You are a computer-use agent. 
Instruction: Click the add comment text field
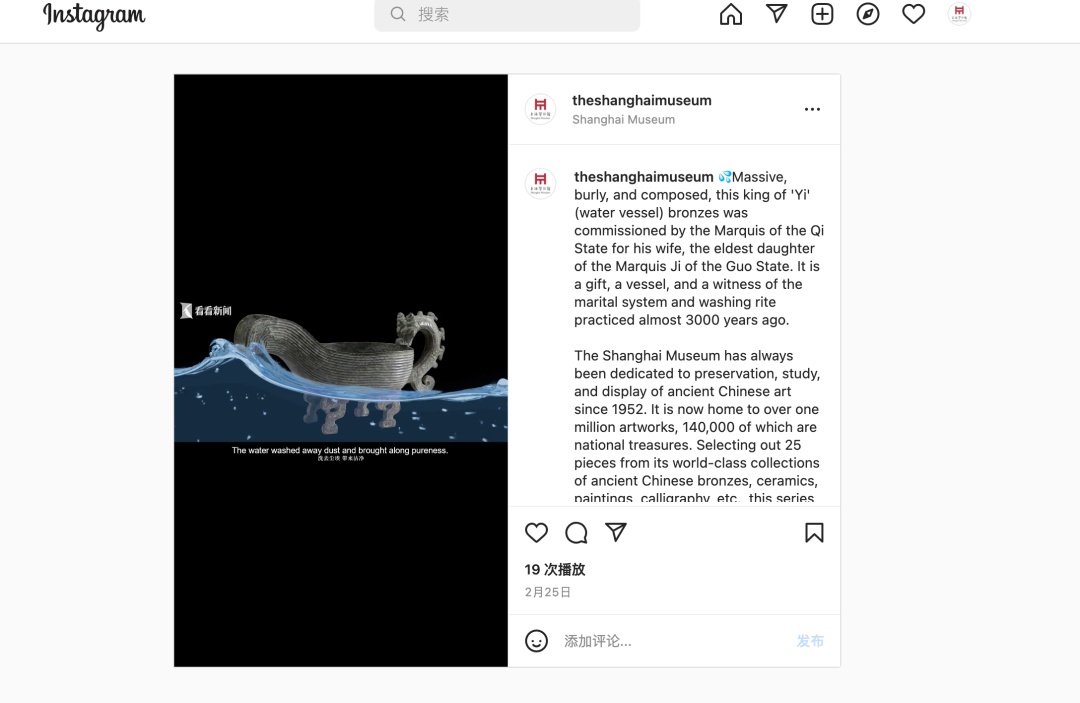674,641
